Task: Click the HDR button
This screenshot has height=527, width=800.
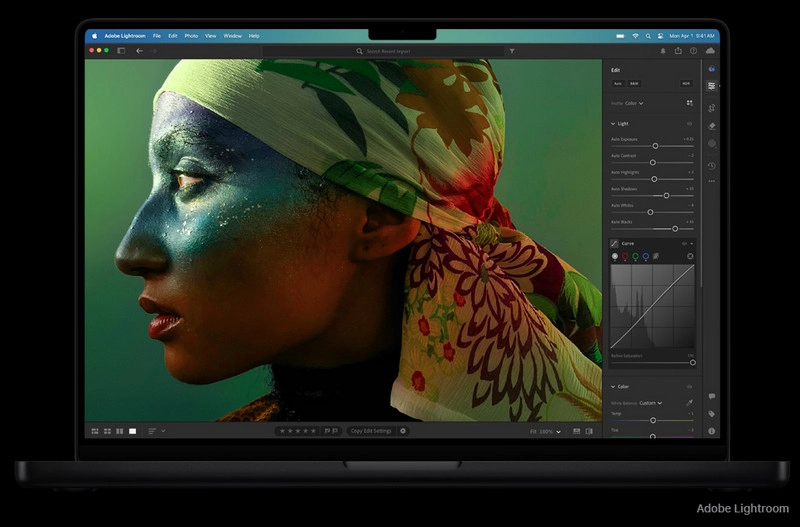Action: tap(686, 84)
